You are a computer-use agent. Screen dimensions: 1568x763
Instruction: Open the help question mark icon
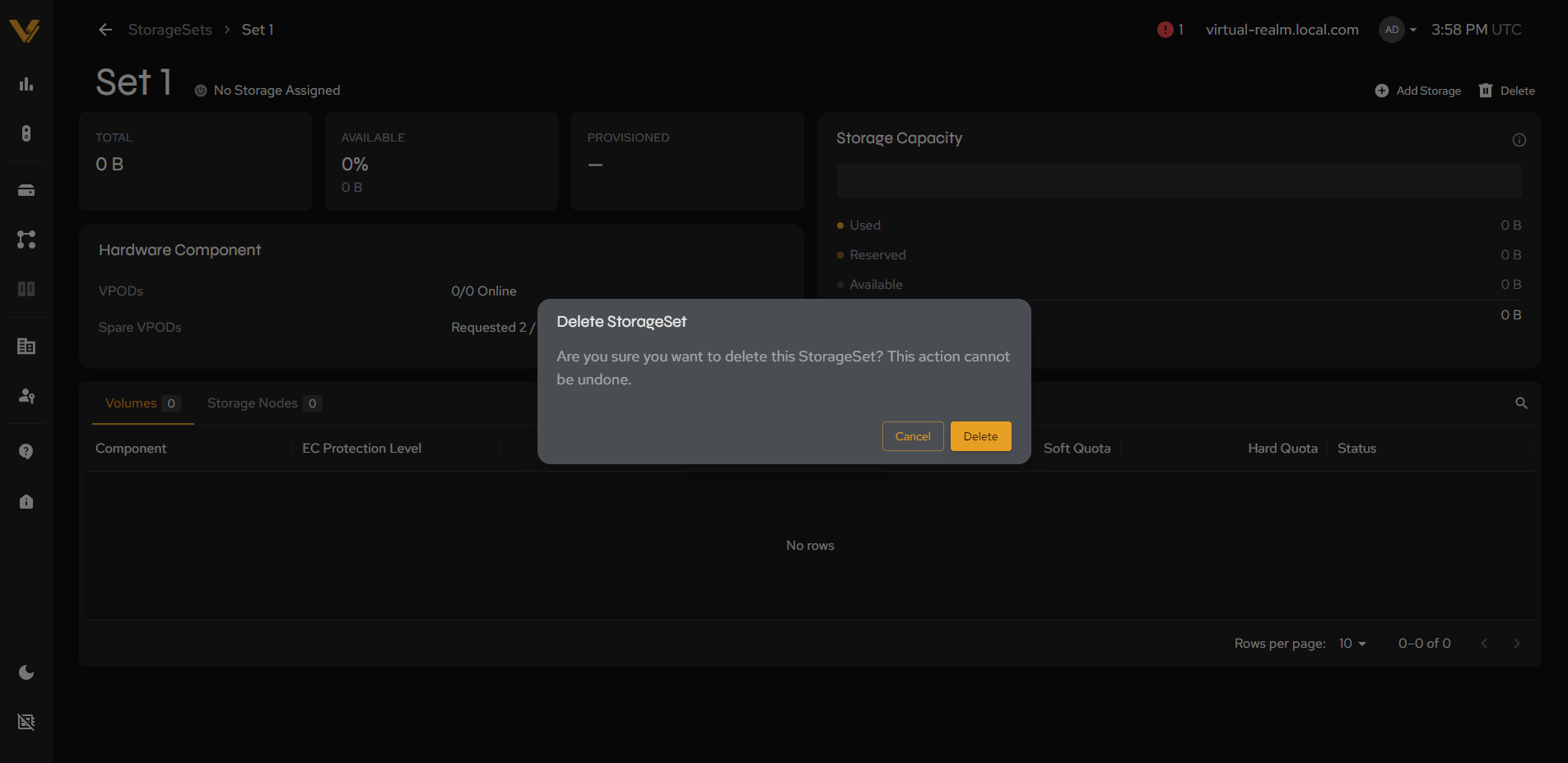(x=26, y=452)
